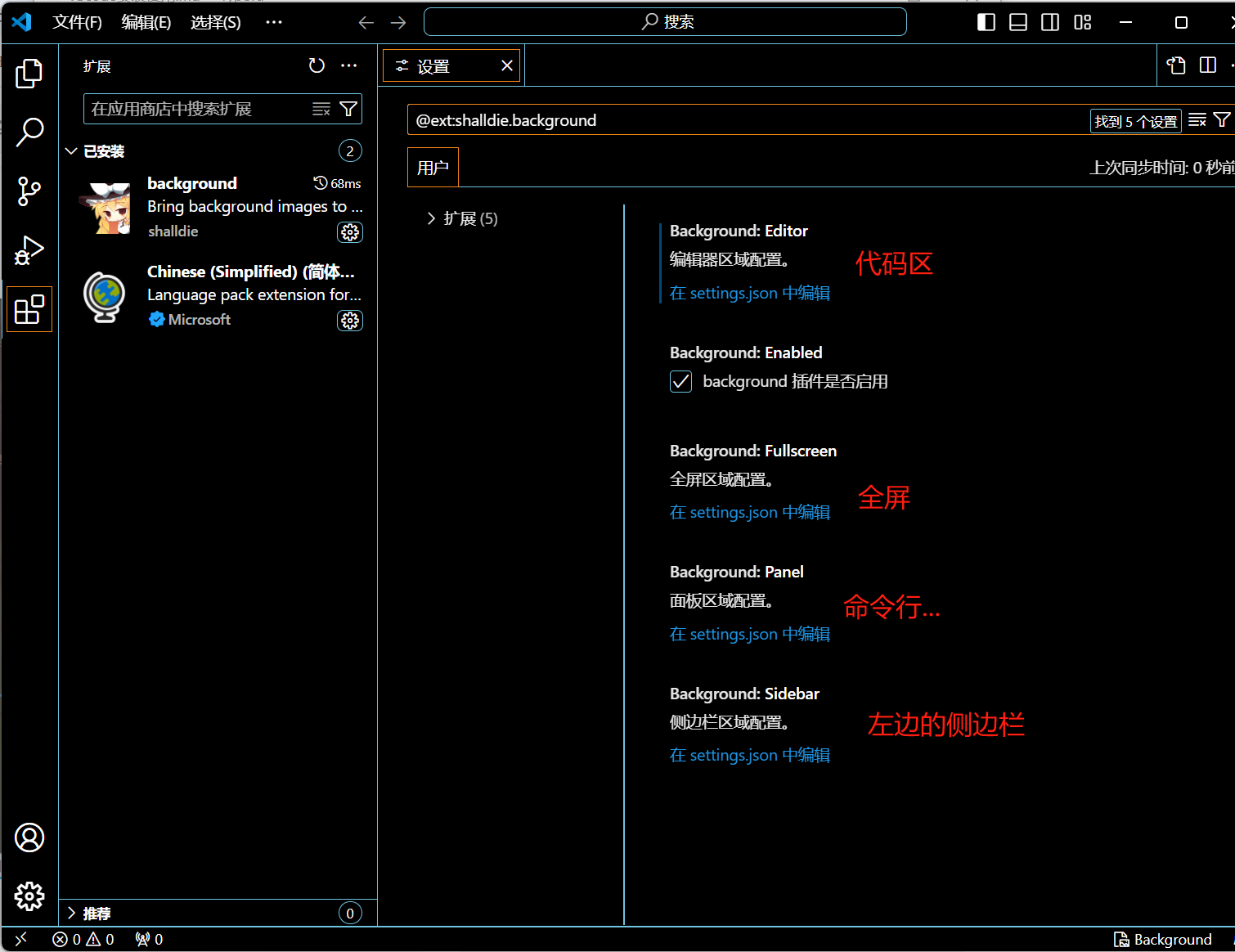Refresh the extensions list

click(317, 65)
